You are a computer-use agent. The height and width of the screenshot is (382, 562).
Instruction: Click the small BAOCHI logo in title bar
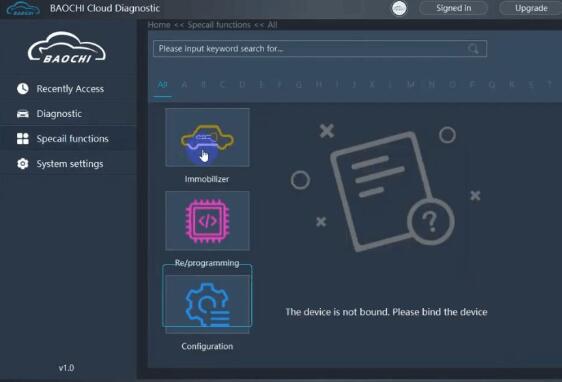(23, 9)
